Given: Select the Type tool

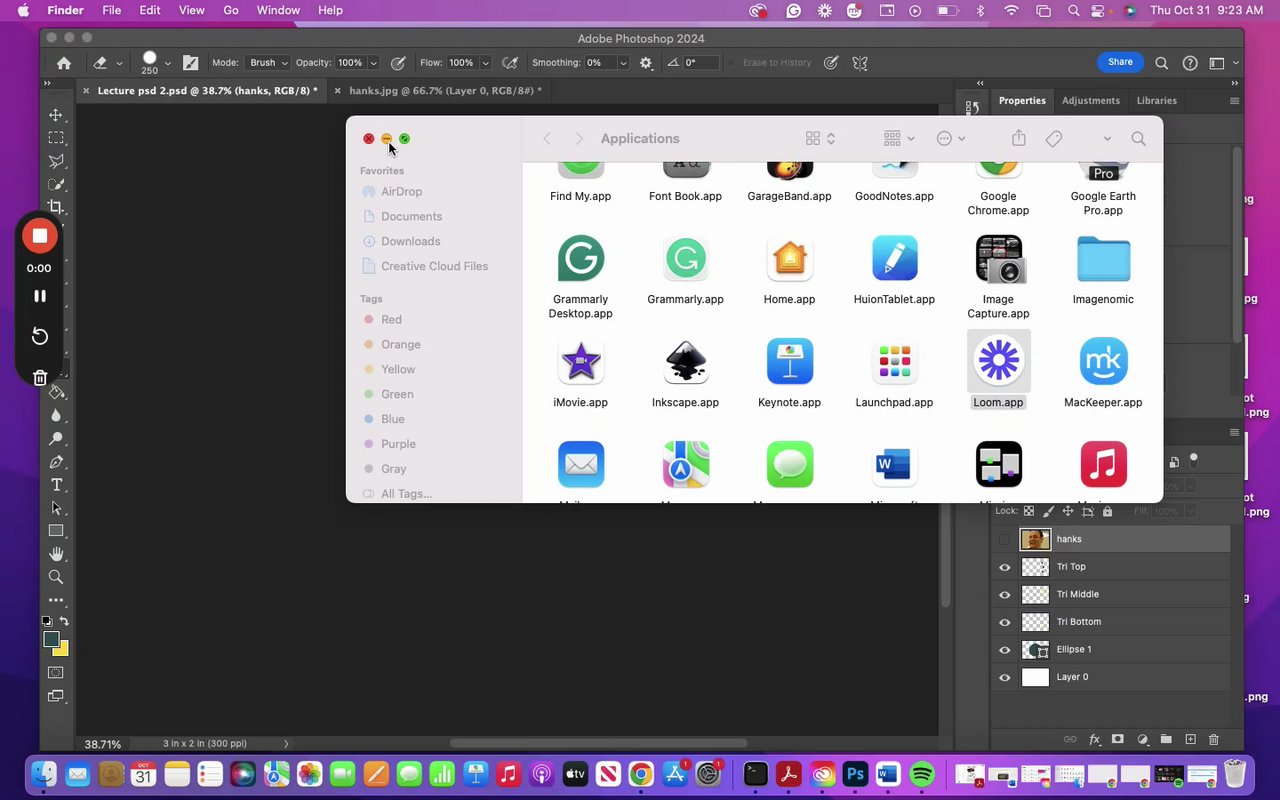Looking at the screenshot, I should [x=56, y=485].
